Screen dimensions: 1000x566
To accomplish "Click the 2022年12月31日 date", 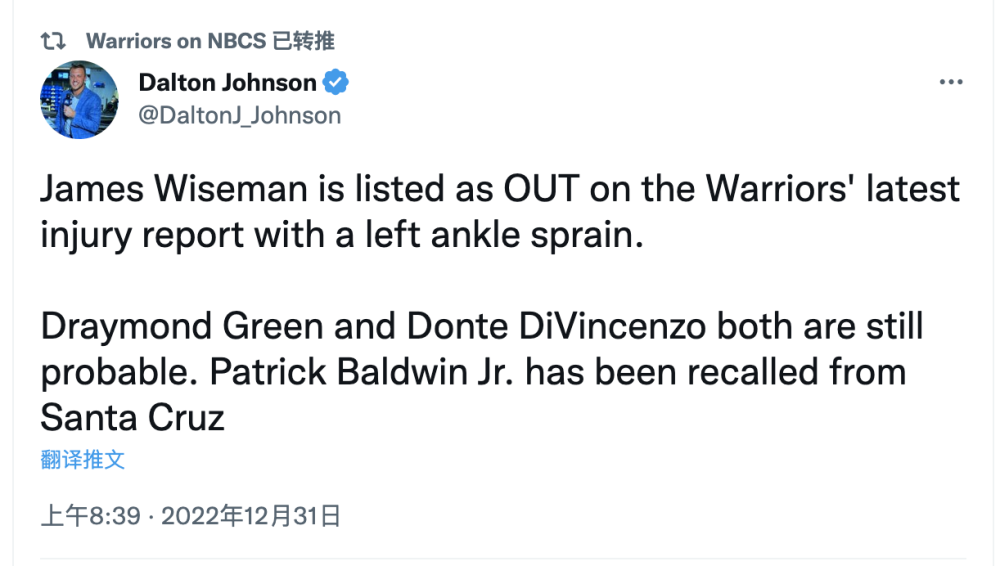I will 251,516.
